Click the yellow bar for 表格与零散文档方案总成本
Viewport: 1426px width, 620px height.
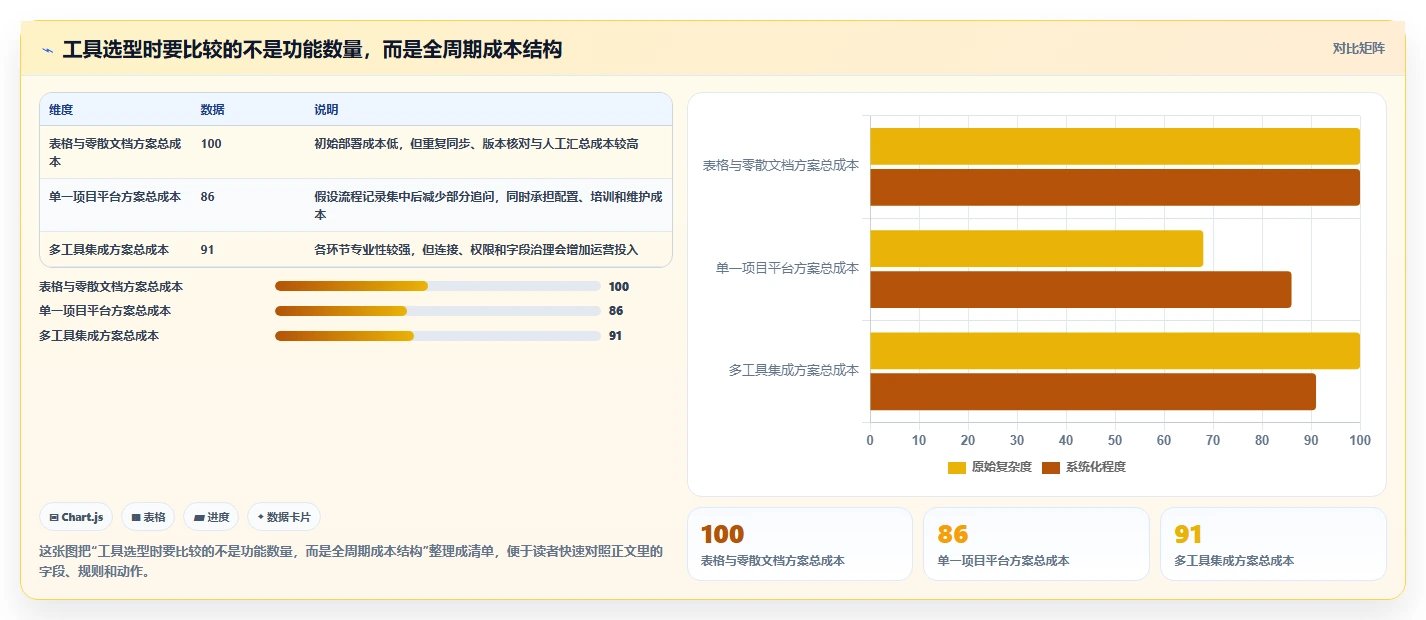pyautogui.click(x=1115, y=146)
